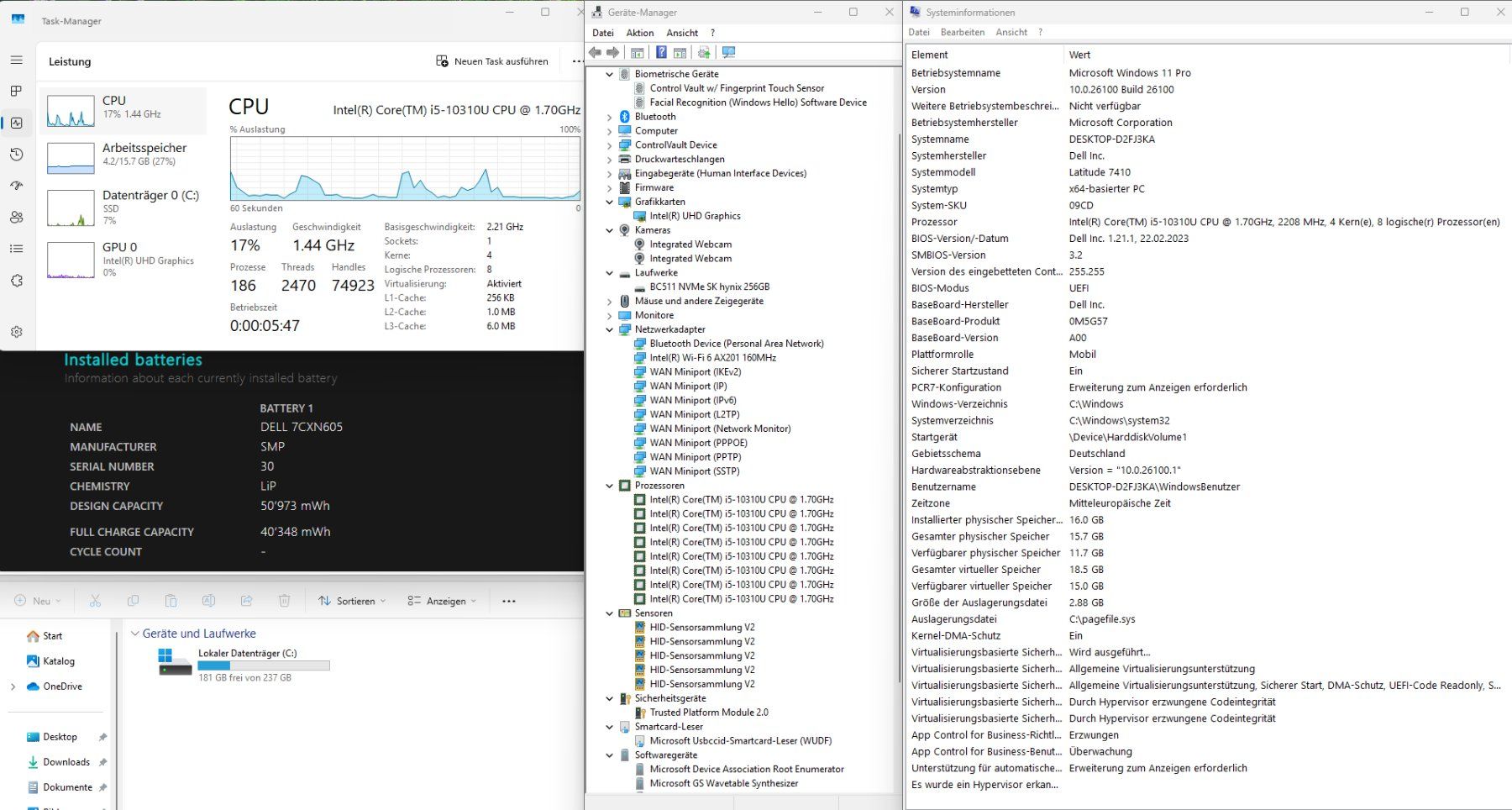
Task: Select Performance page icon in Task Manager
Action: pos(16,123)
